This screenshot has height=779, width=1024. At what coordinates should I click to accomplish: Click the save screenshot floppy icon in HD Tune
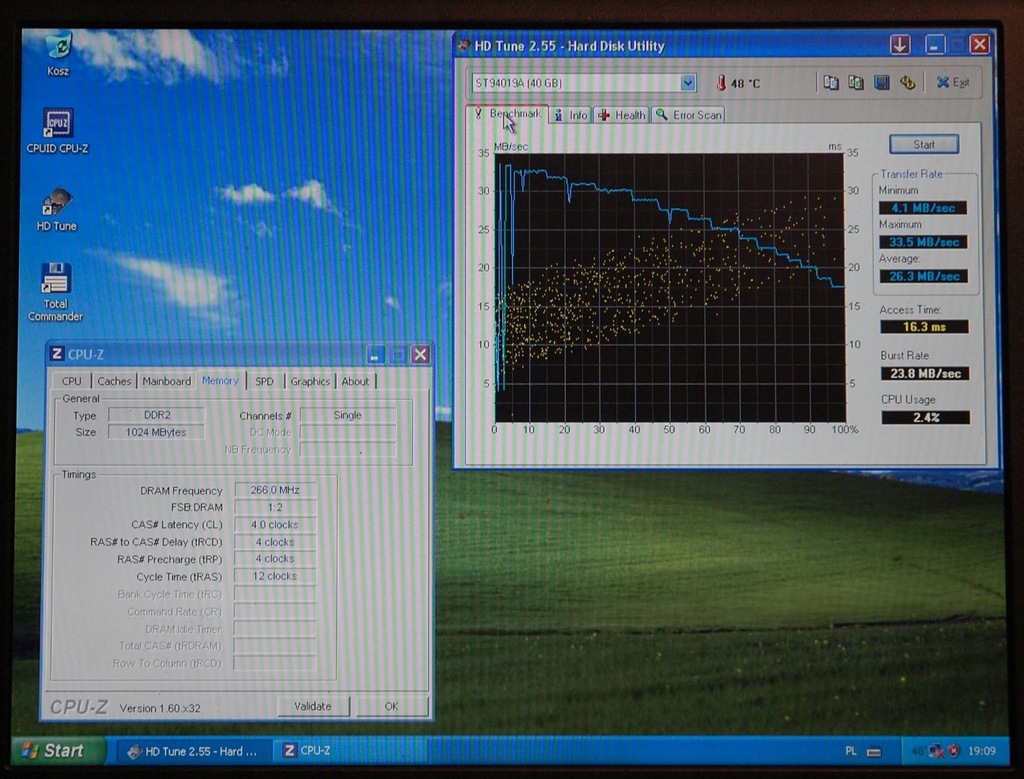[x=882, y=82]
